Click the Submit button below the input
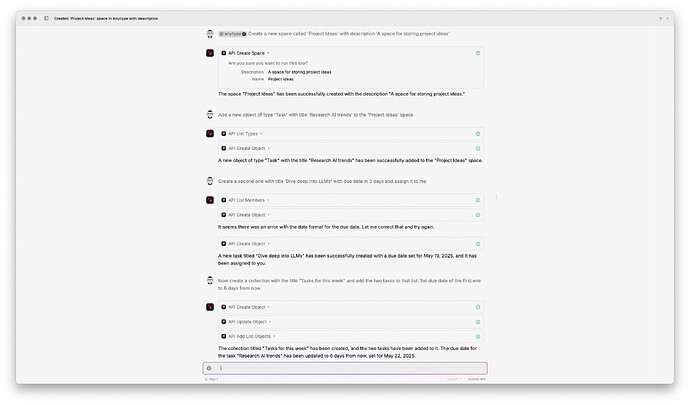 (x=454, y=379)
